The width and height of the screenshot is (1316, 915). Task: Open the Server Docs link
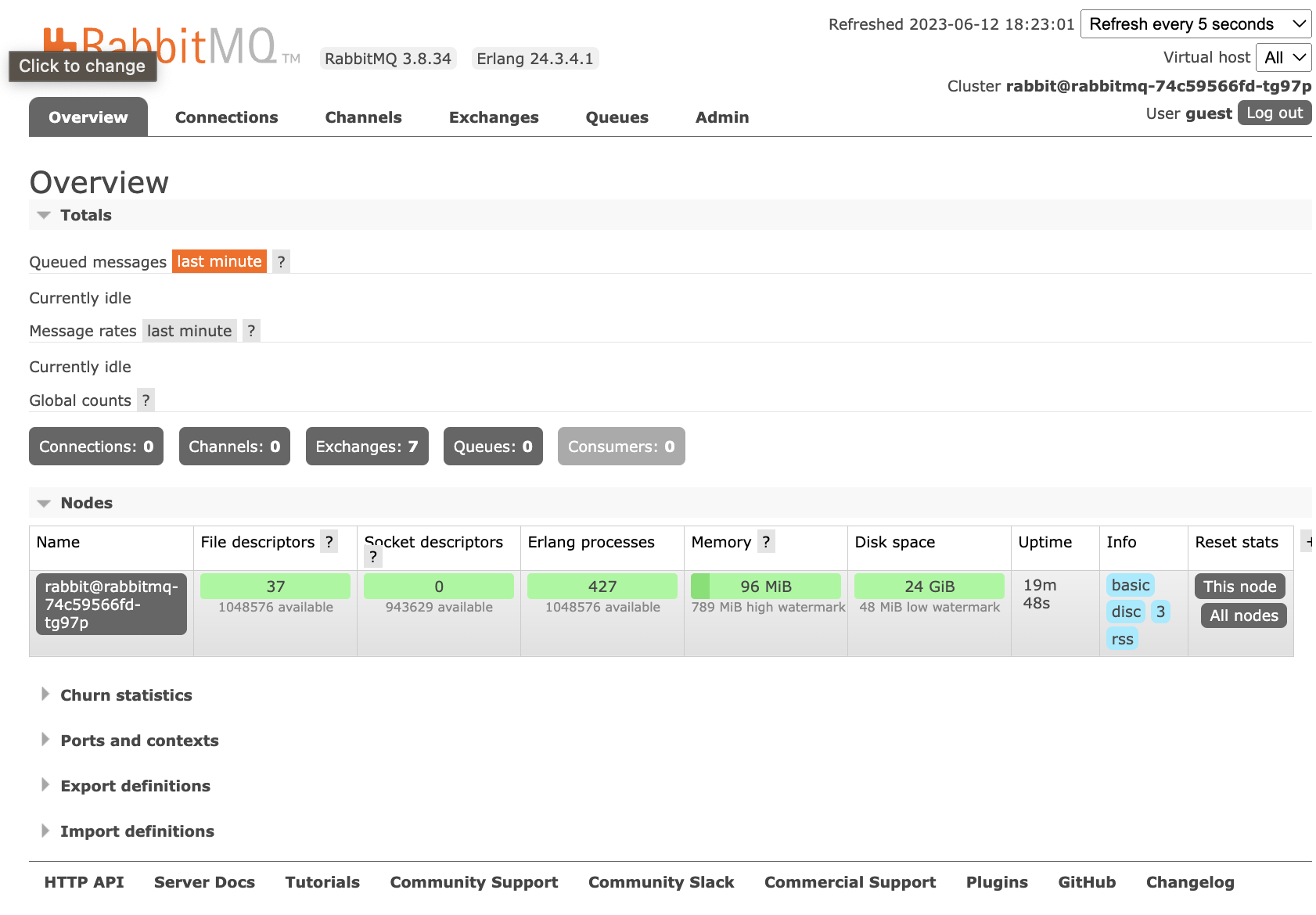tap(205, 882)
